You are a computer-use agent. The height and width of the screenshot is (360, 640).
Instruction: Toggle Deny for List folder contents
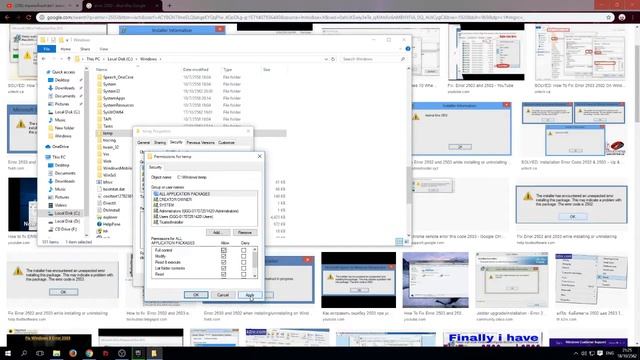click(244, 269)
